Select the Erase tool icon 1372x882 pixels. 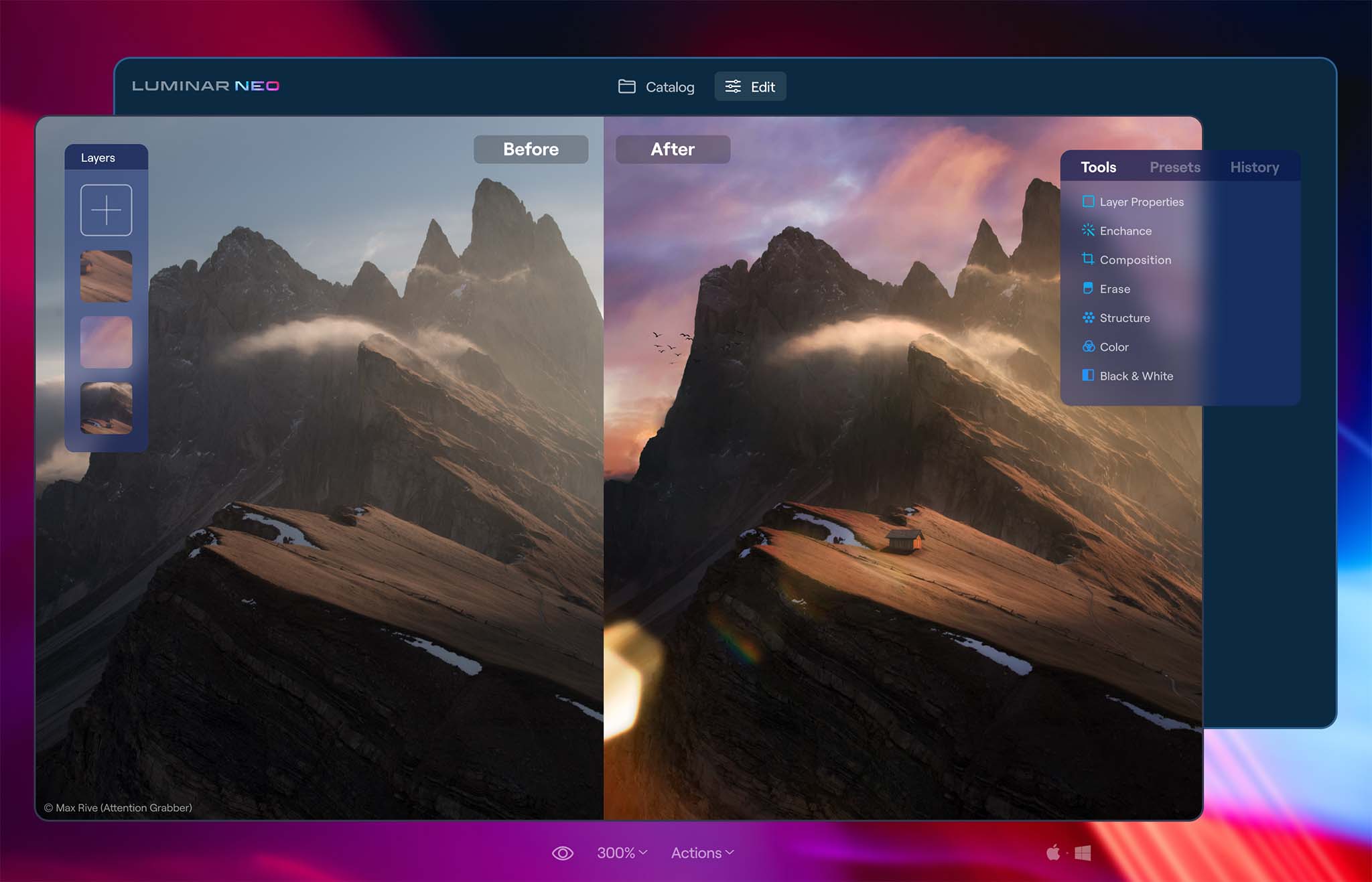point(1088,289)
